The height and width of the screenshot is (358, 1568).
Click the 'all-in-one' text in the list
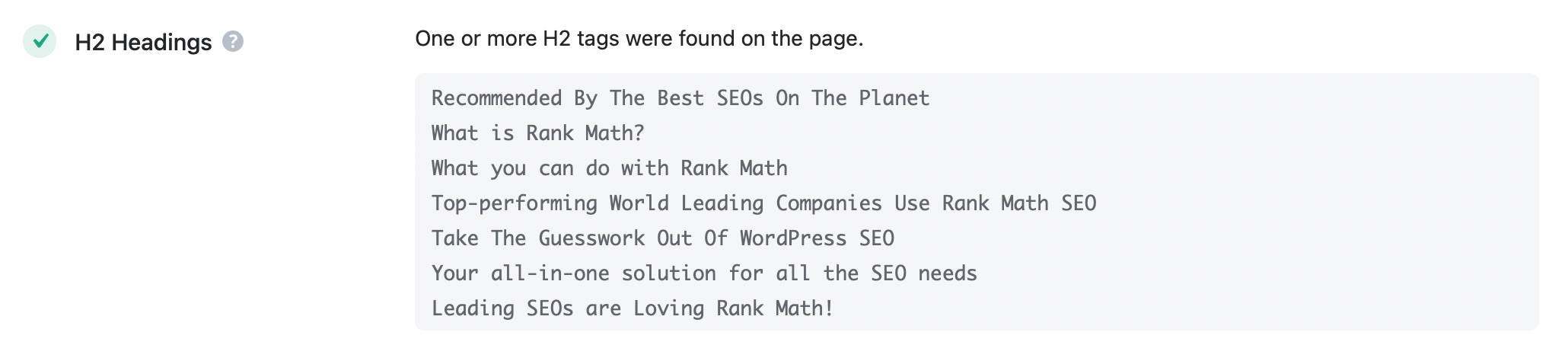tap(550, 273)
